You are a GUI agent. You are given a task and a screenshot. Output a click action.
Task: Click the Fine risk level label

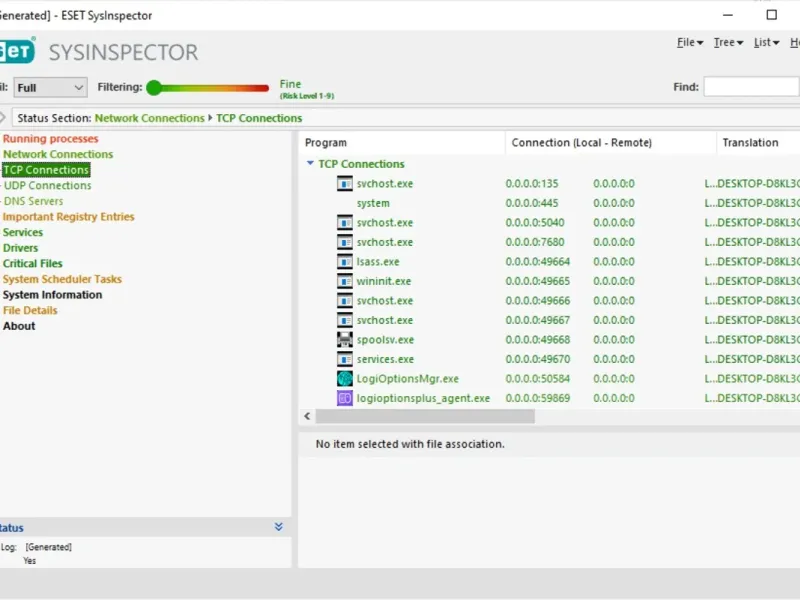(x=290, y=84)
